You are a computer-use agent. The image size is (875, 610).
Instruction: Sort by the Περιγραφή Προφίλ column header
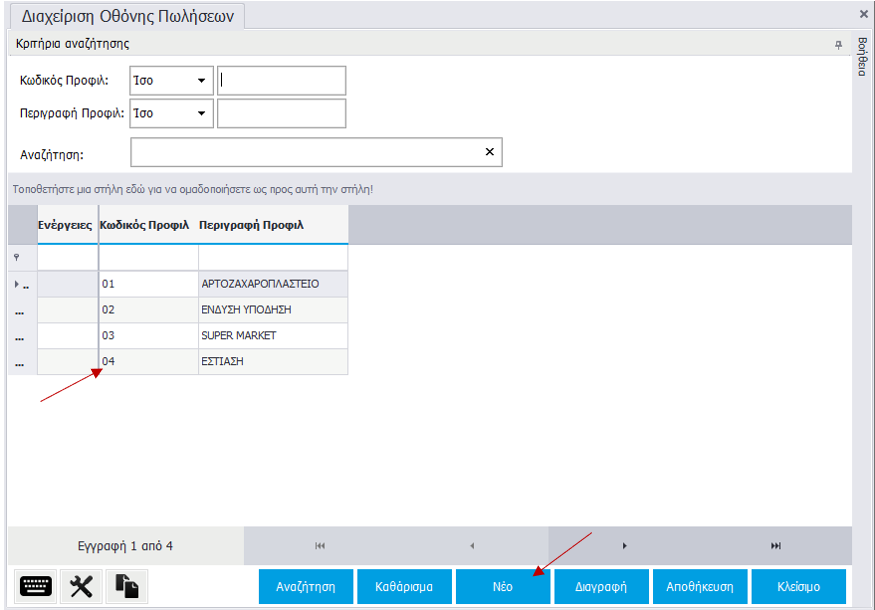[x=251, y=225]
